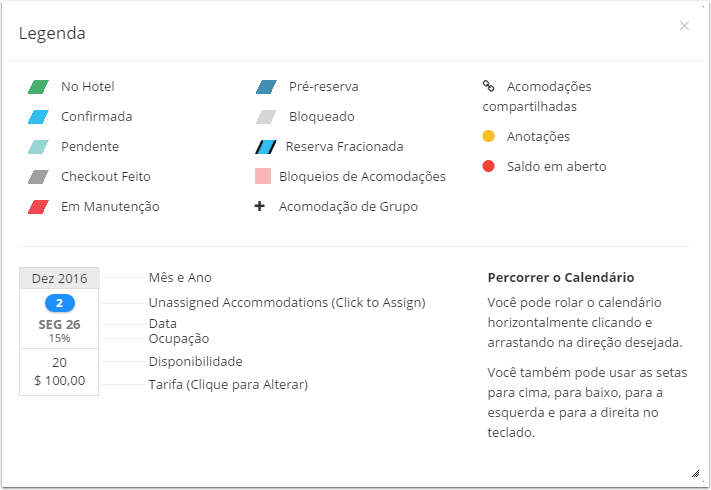The width and height of the screenshot is (711, 490).
Task: Close the Legenda dialog
Action: 684,26
